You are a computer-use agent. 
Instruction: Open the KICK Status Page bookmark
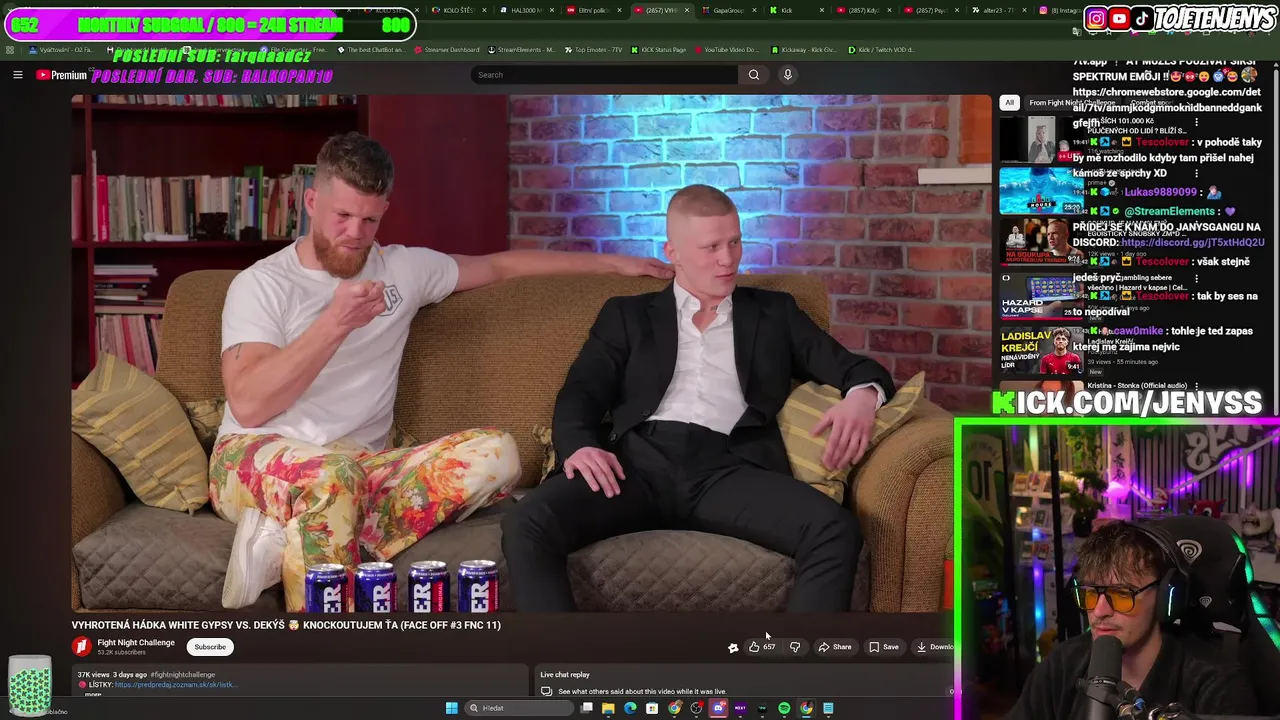click(661, 49)
